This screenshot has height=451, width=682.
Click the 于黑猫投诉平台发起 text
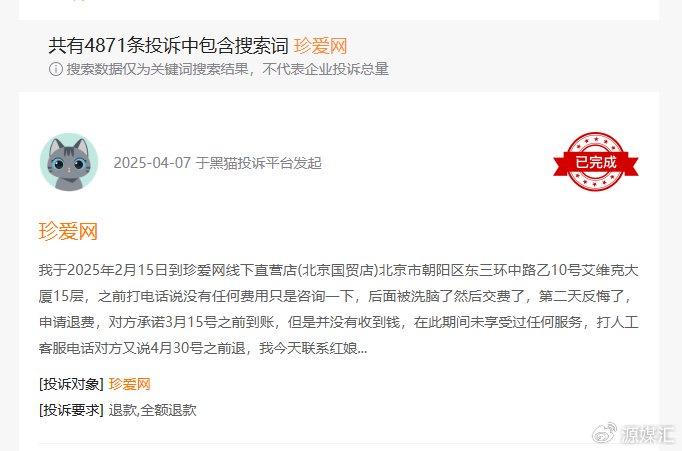[x=259, y=163]
